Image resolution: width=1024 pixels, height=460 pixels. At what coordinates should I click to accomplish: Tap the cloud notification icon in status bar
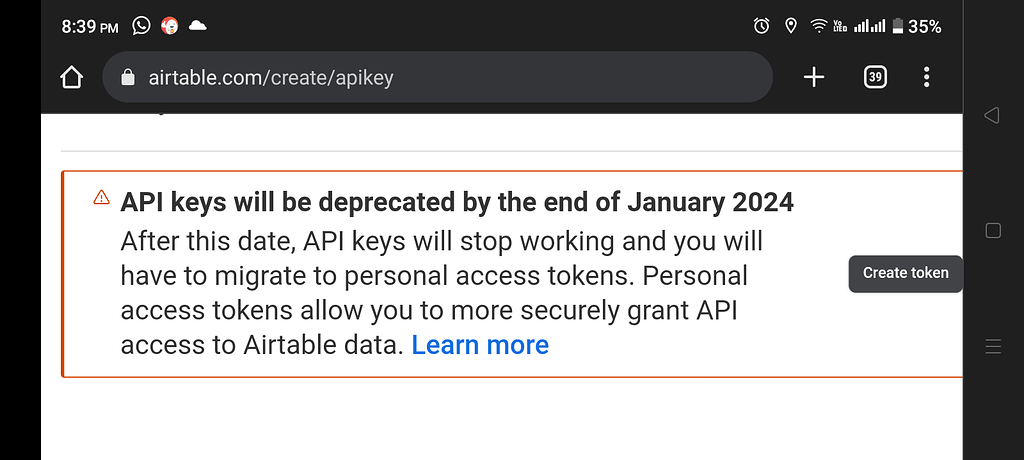(x=197, y=26)
